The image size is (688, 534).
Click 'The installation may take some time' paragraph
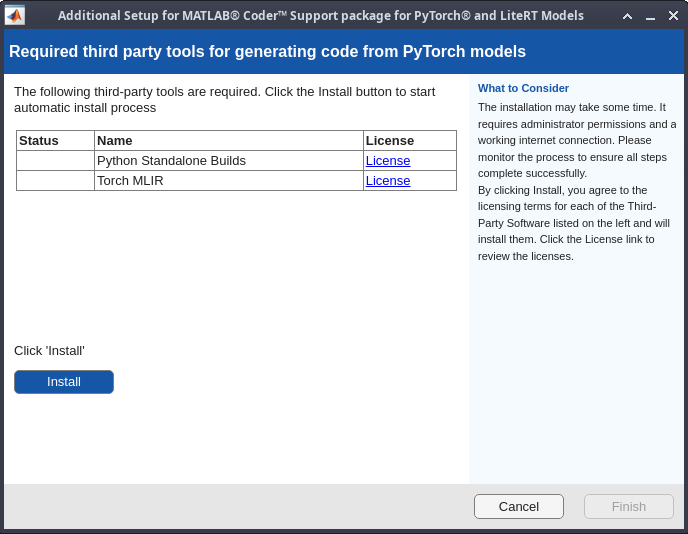577,140
